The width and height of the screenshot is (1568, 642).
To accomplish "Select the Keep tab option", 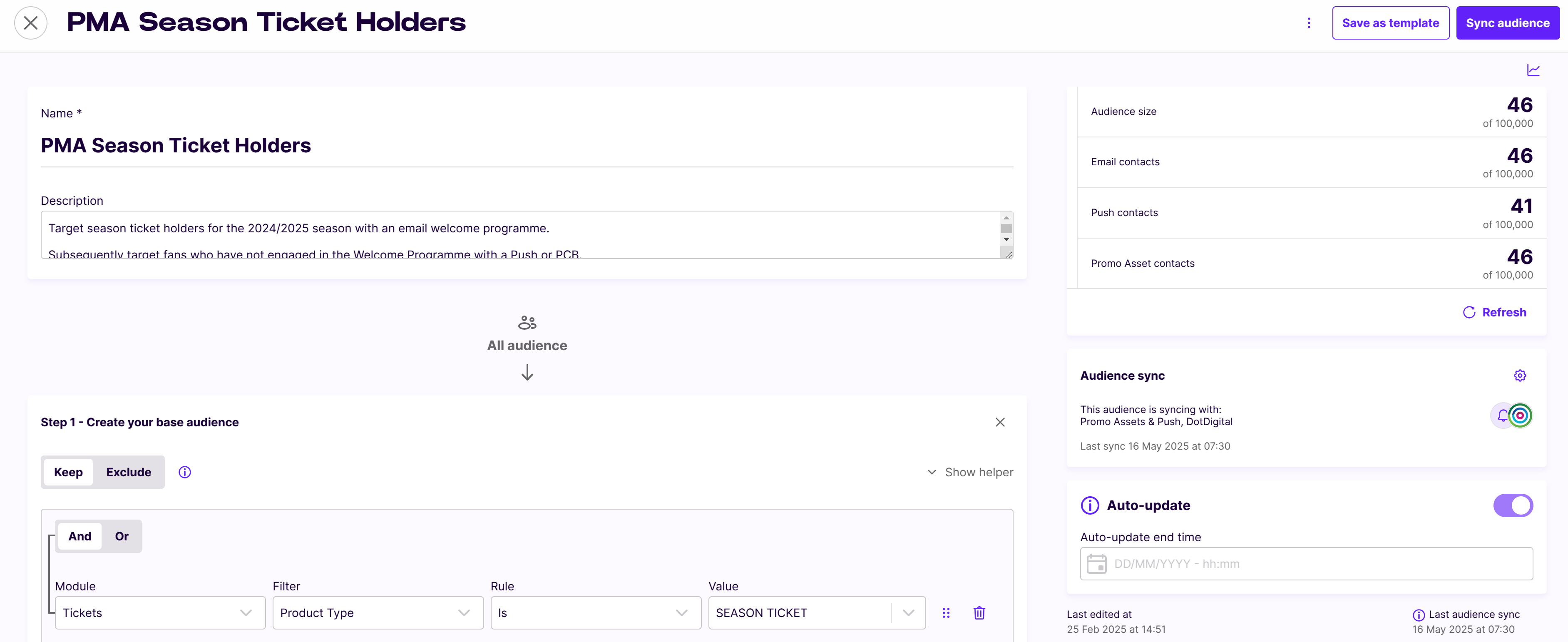I will tap(68, 472).
